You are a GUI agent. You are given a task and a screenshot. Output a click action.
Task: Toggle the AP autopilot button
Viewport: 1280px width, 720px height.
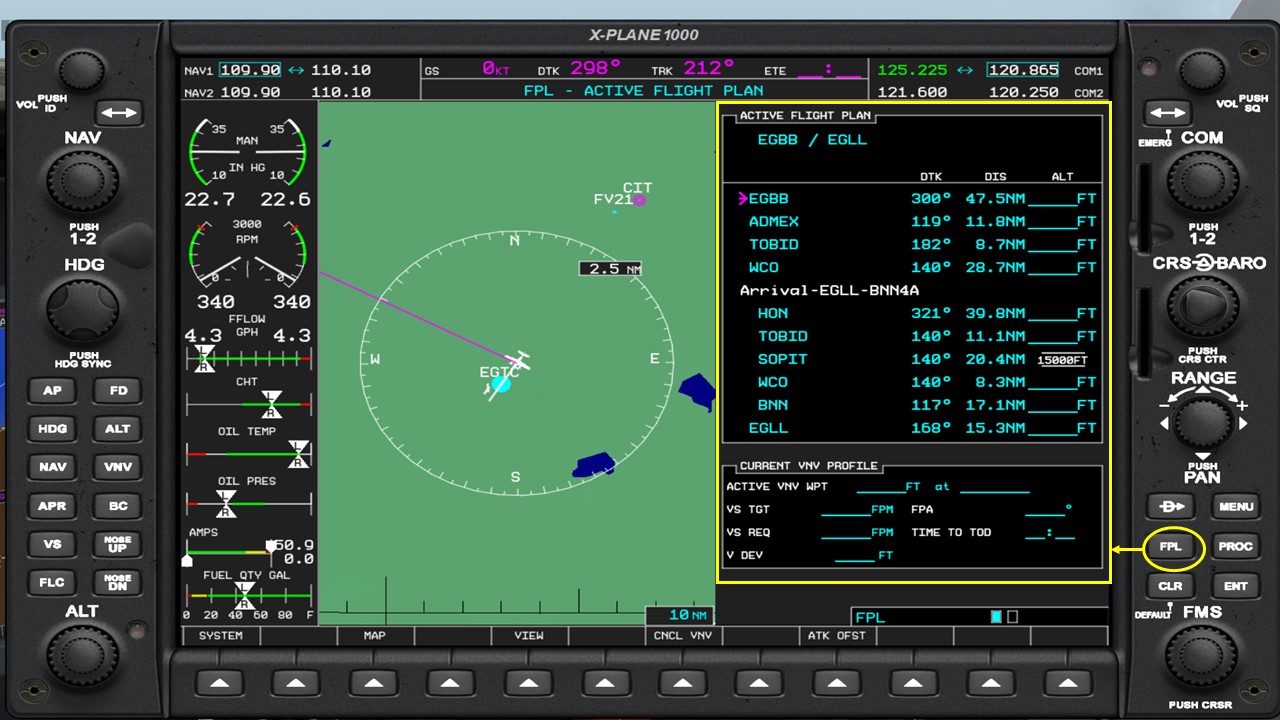[52, 391]
